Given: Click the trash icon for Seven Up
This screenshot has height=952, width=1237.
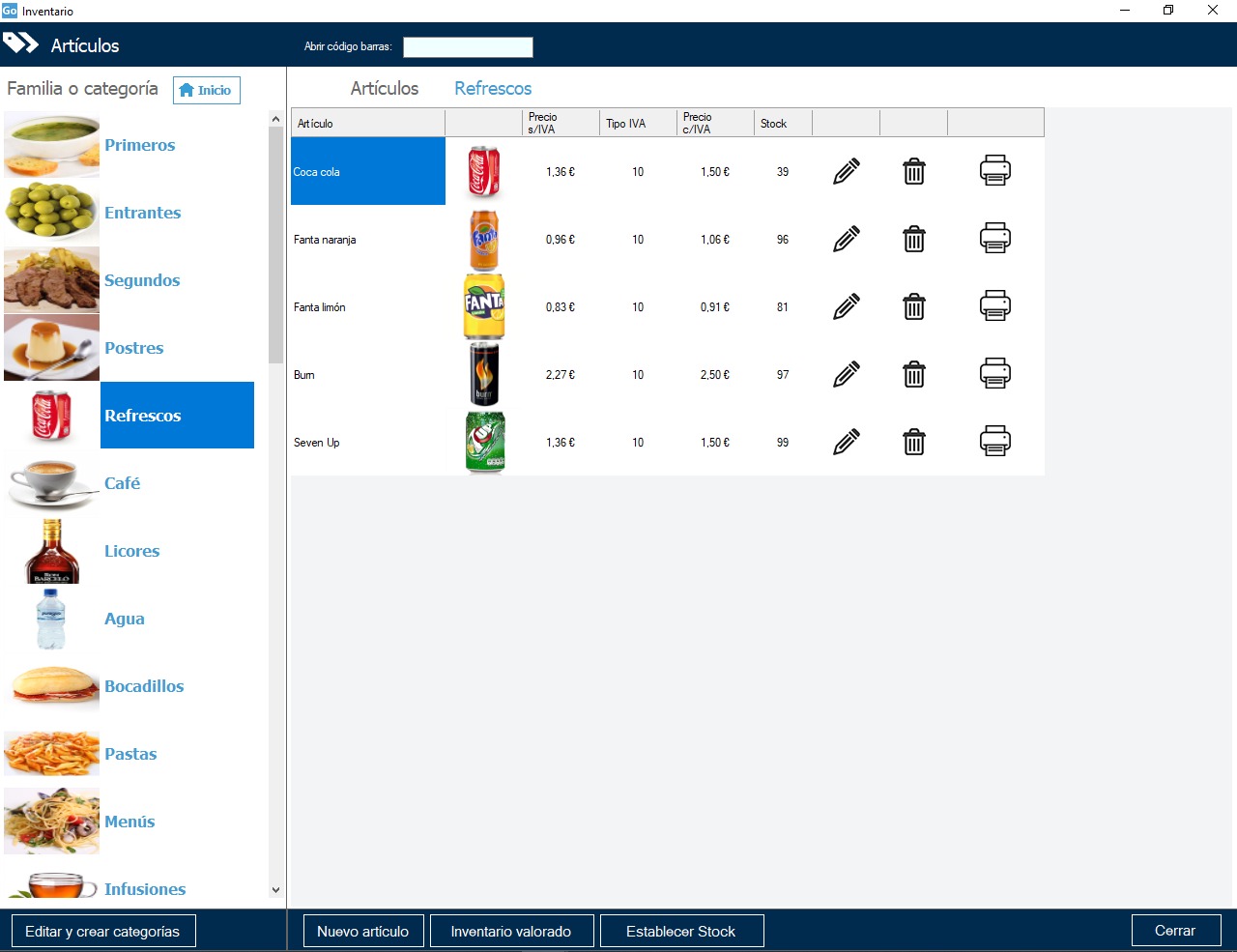Looking at the screenshot, I should [913, 443].
